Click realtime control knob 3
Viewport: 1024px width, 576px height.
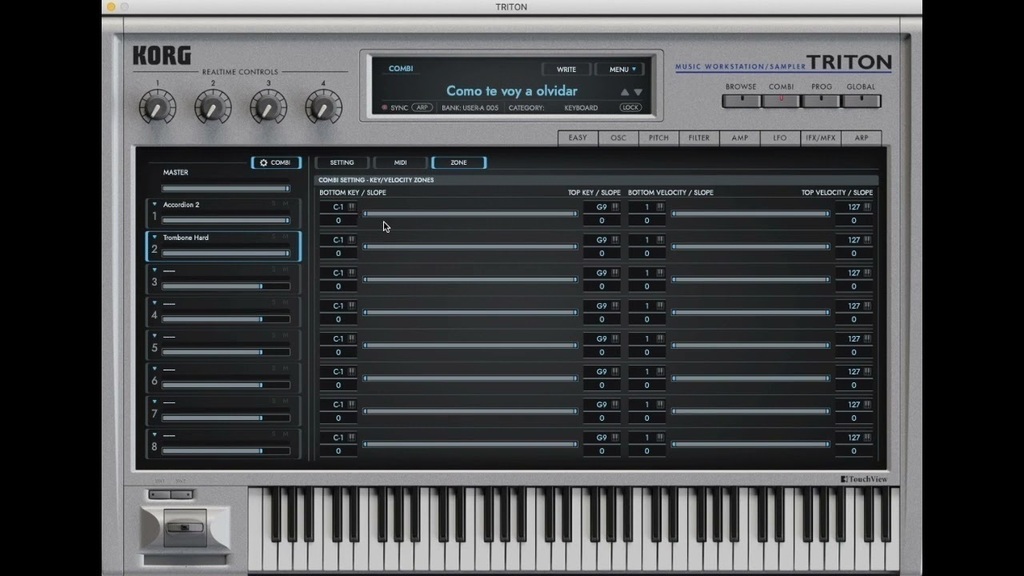(x=268, y=107)
